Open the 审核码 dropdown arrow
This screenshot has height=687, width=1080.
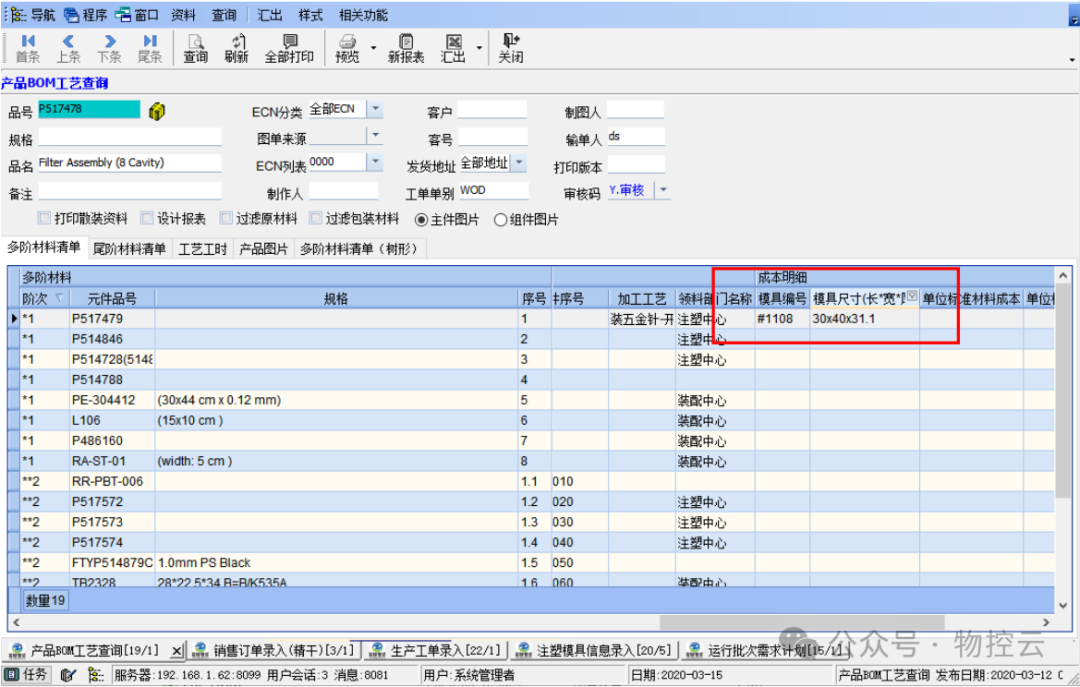click(661, 190)
